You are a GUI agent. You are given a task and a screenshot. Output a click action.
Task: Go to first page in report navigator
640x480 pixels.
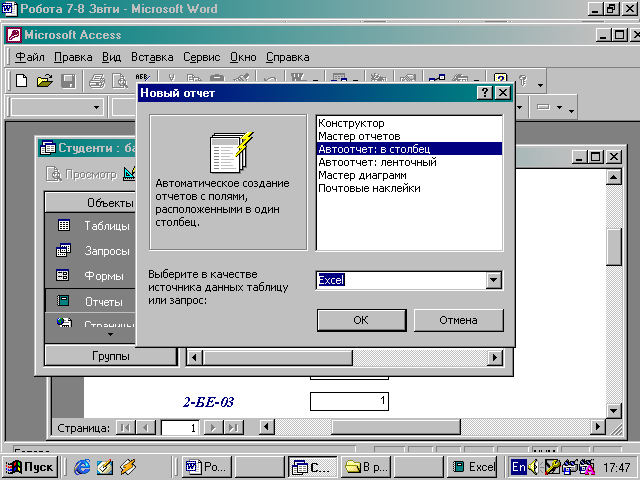click(x=125, y=427)
